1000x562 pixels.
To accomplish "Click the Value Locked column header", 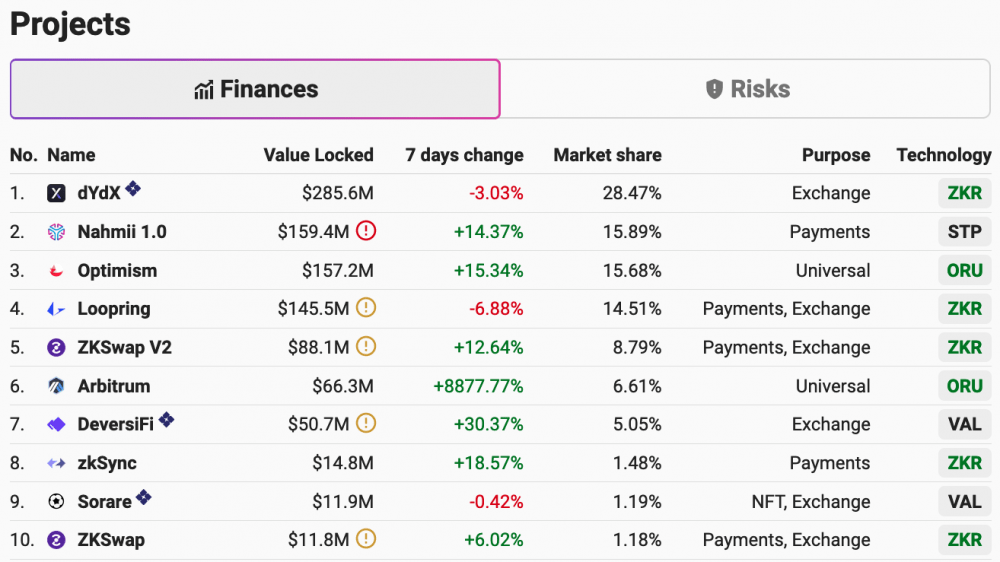I will (x=318, y=155).
